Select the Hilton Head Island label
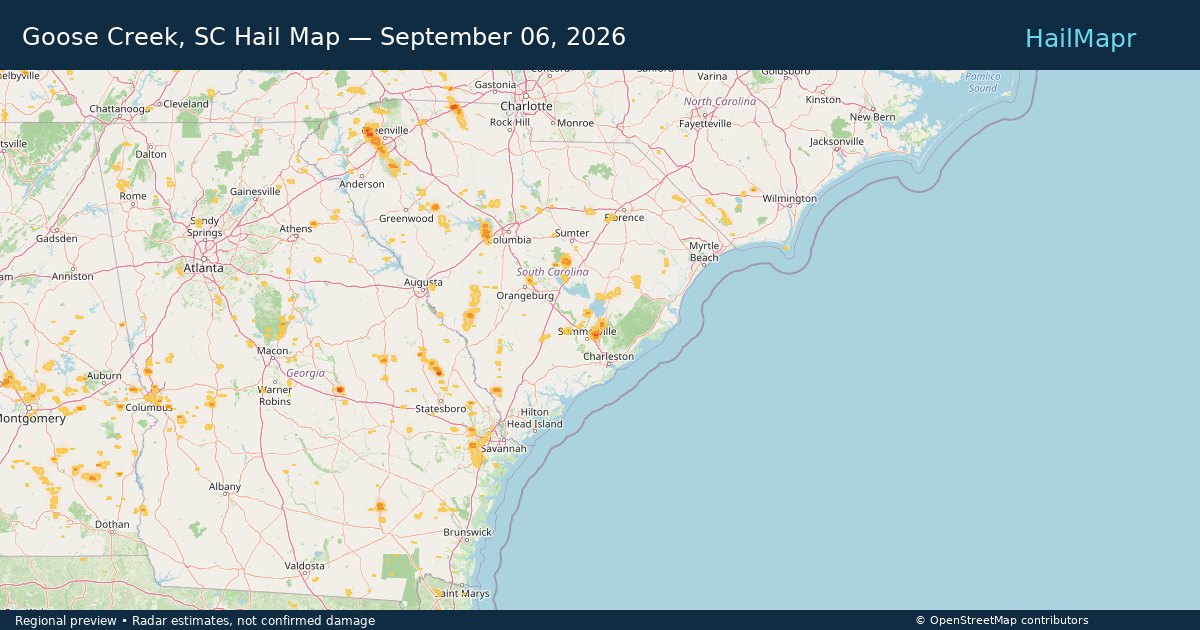 pyautogui.click(x=534, y=418)
